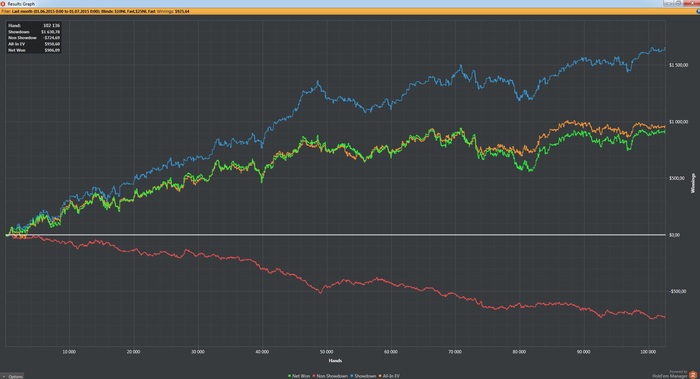This screenshot has height=379, width=700.
Task: Click the round icon at filter bar end
Action: [697, 11]
